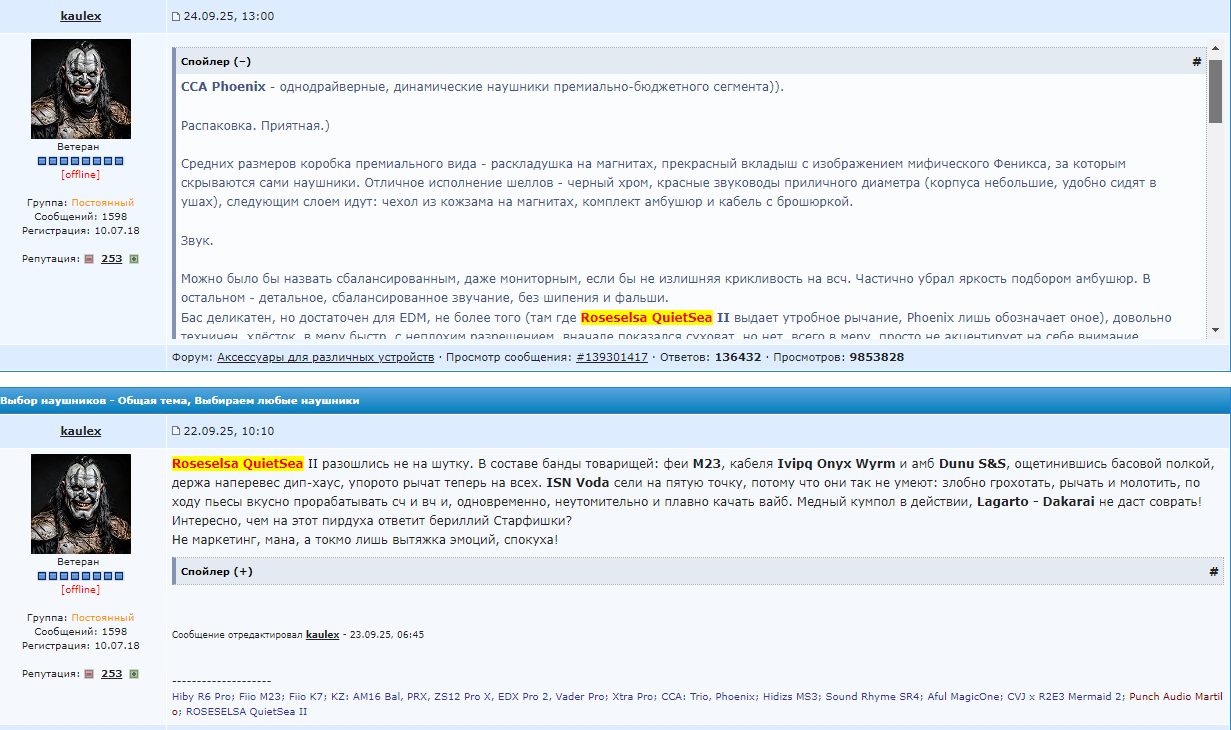
Task: Click post icon next to 24.09.25, 13:00
Action: coord(176,17)
